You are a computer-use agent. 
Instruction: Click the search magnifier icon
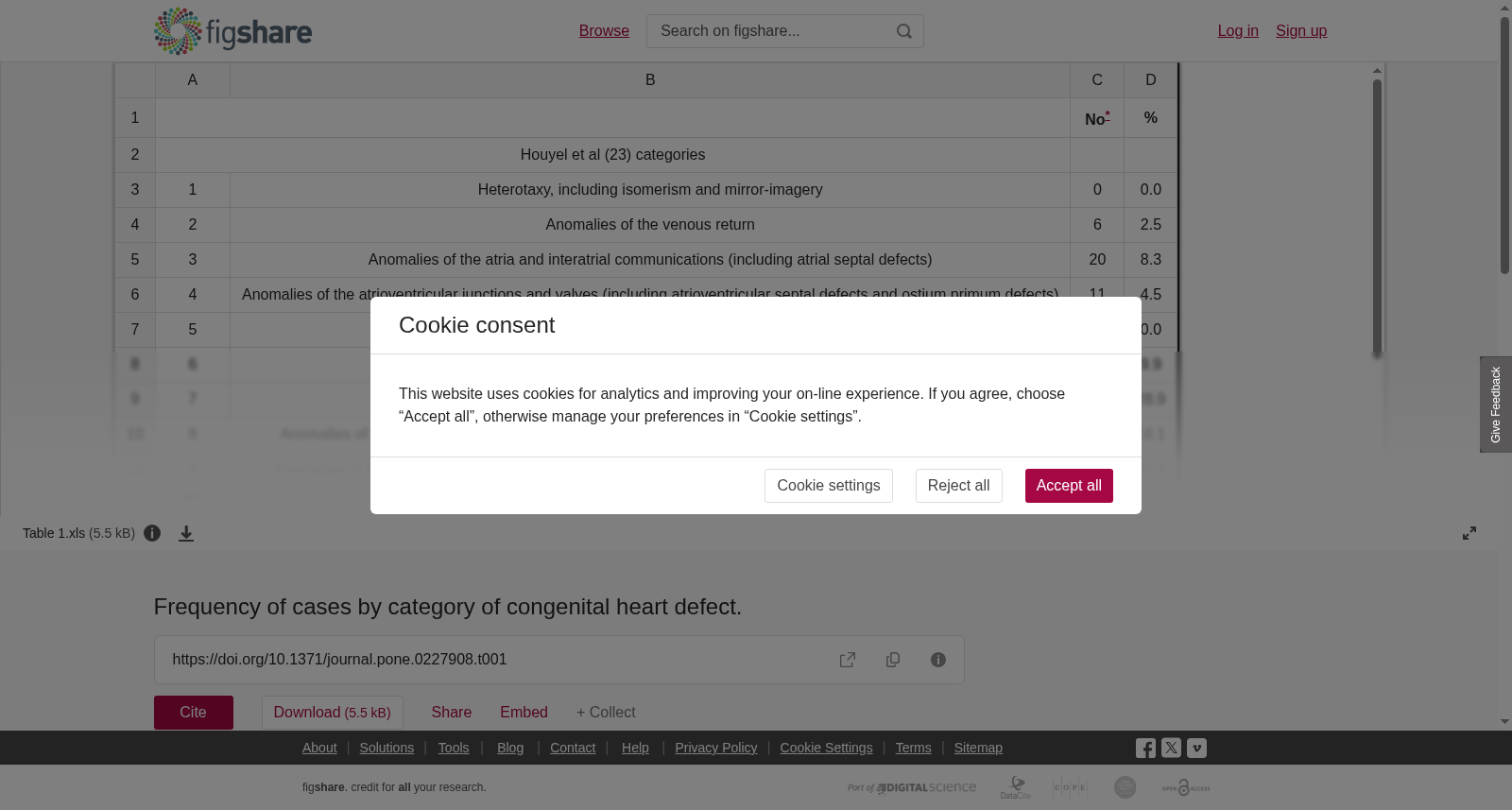pos(904,31)
